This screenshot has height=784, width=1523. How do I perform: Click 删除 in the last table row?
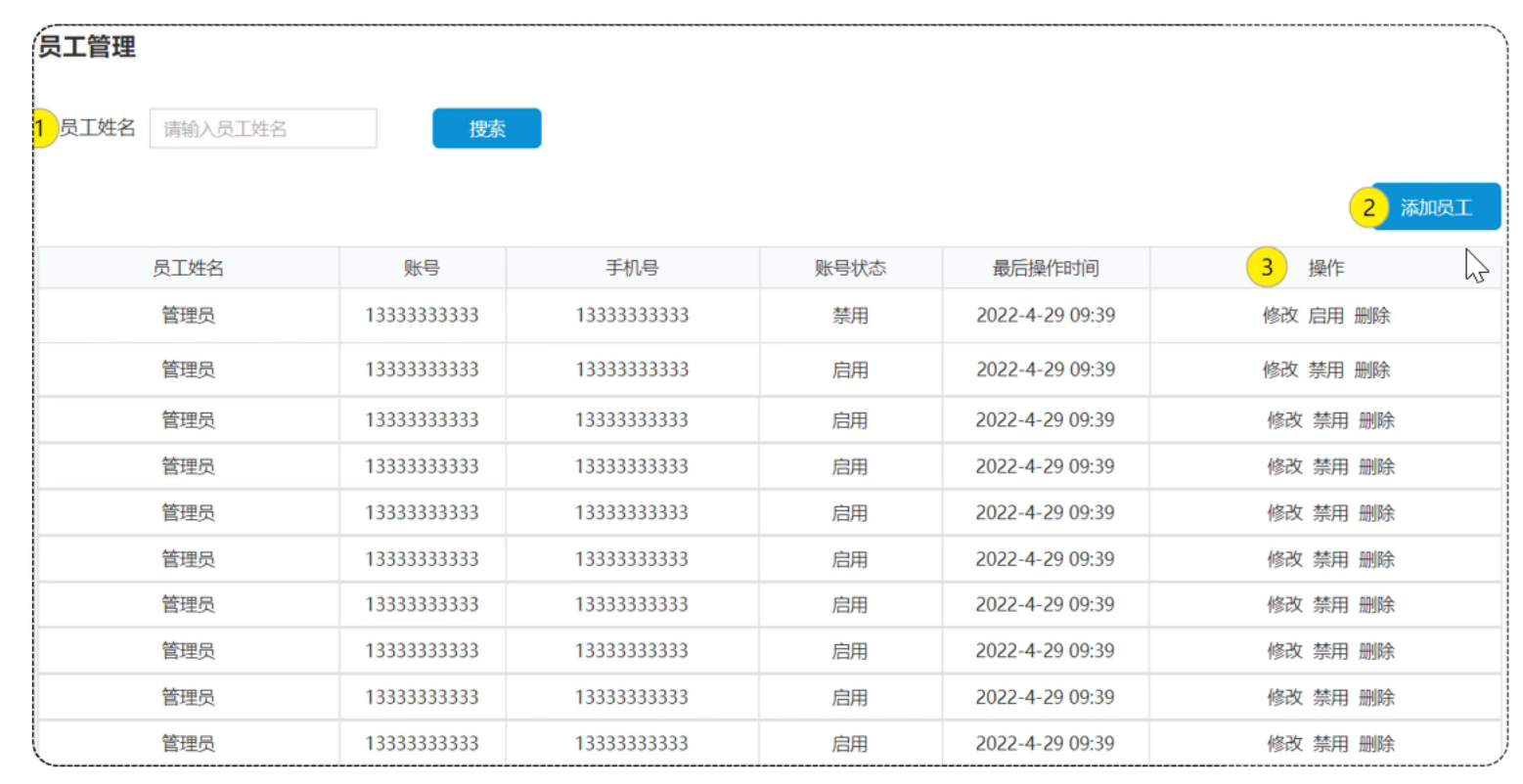point(1376,744)
